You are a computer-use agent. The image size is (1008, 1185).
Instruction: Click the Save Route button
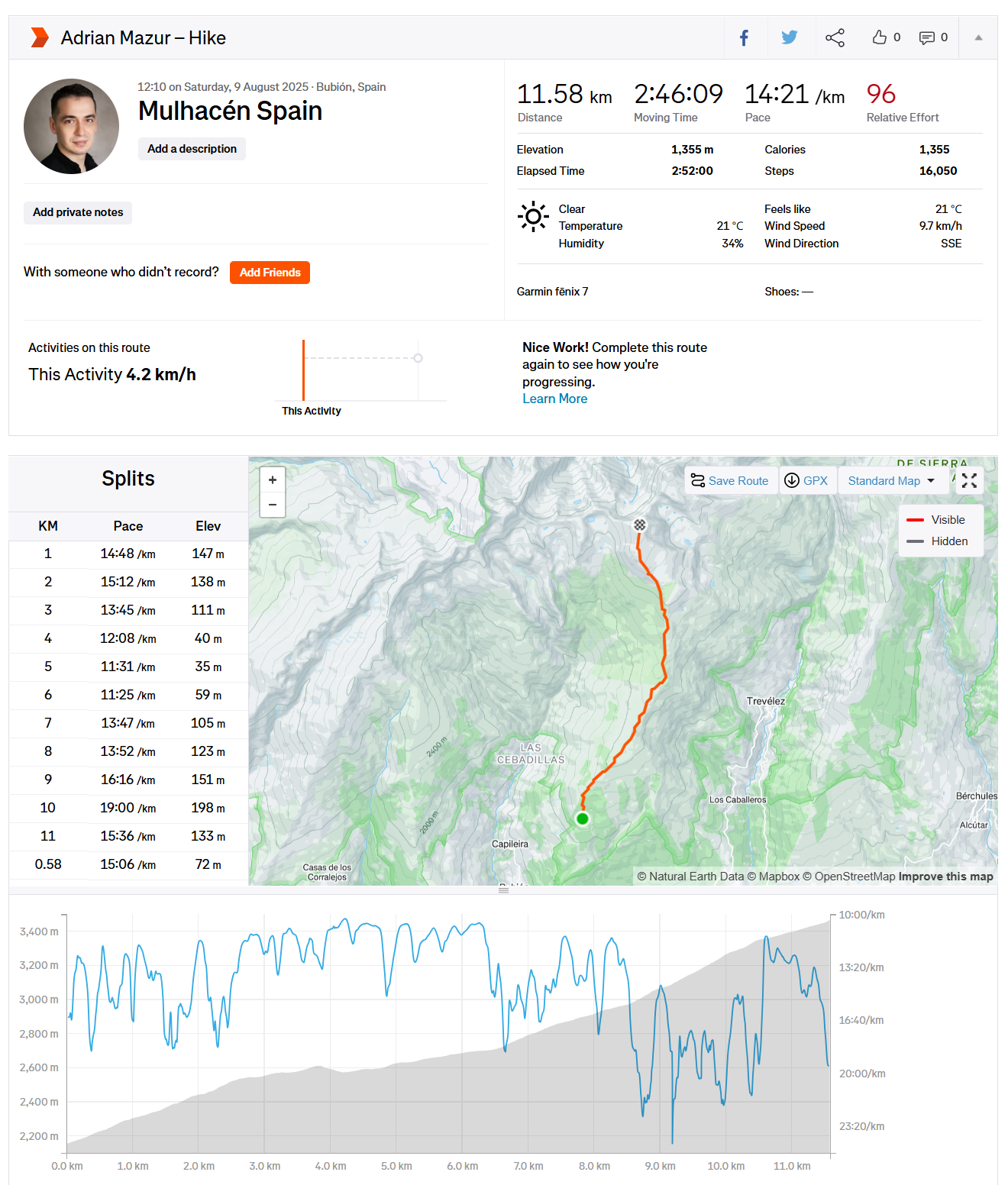click(x=730, y=480)
